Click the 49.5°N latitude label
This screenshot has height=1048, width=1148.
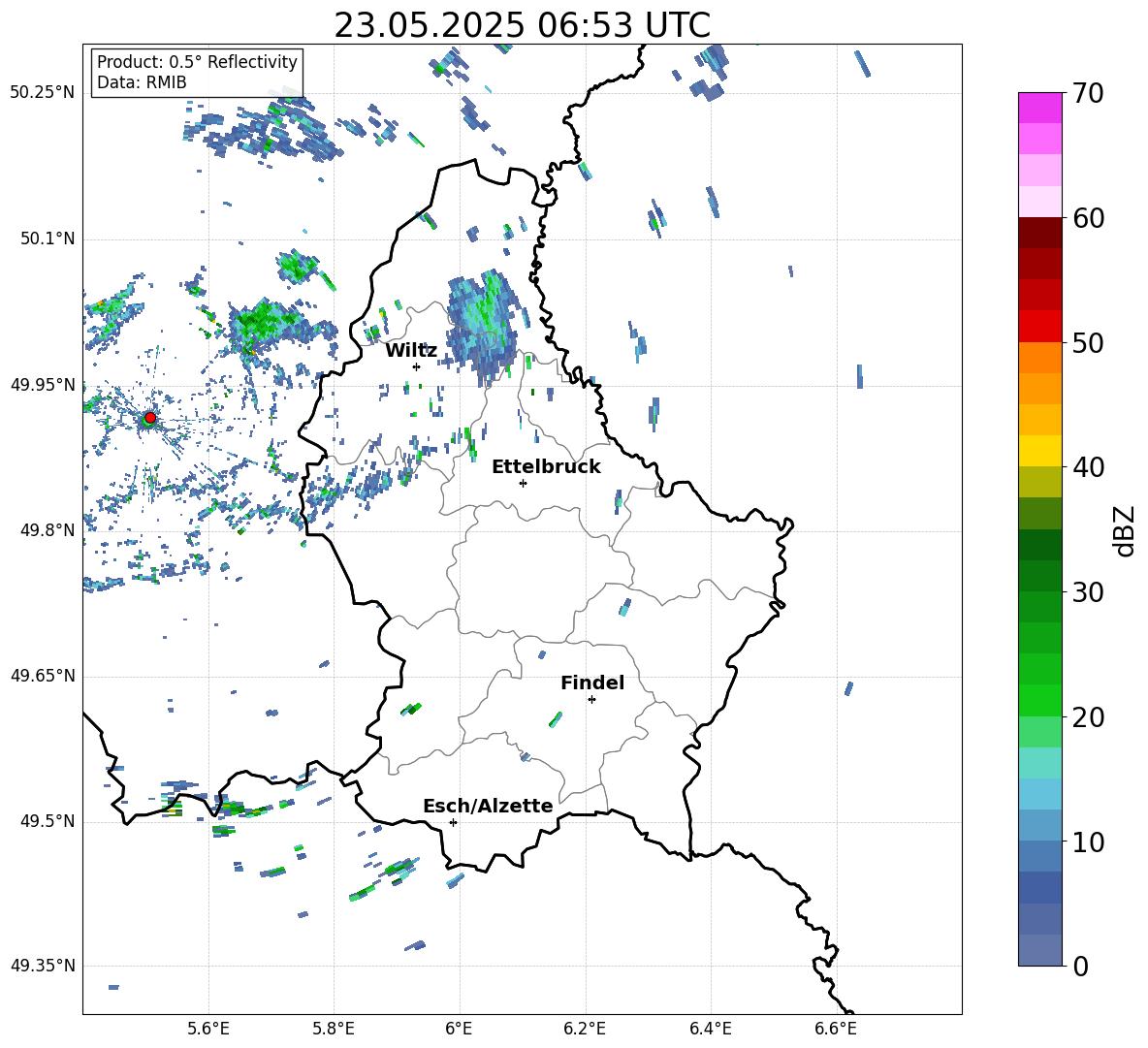click(47, 821)
